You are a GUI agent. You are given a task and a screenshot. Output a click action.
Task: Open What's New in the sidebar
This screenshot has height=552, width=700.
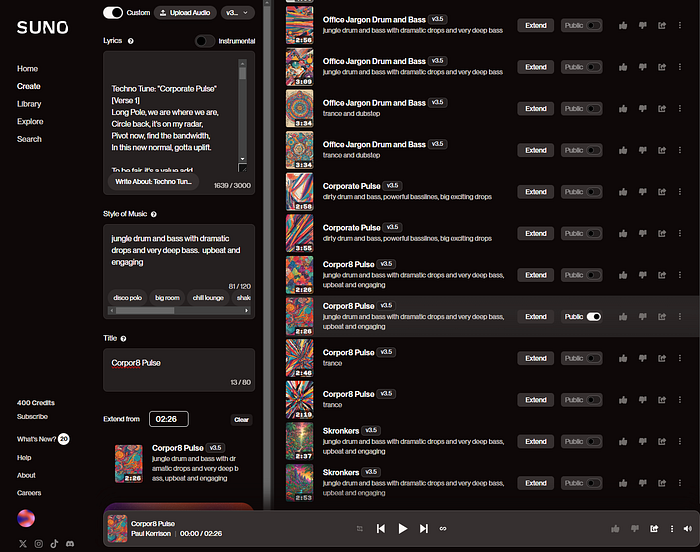tap(43, 439)
